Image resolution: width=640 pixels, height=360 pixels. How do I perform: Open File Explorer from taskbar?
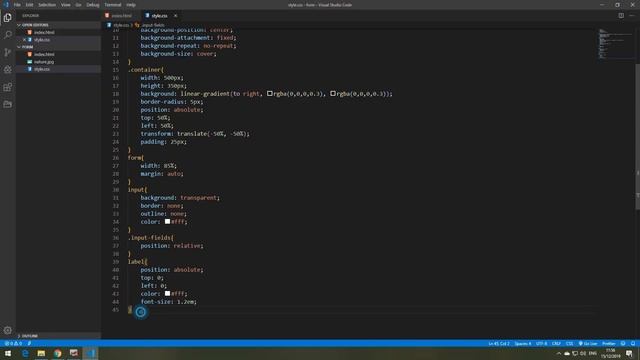(41, 353)
